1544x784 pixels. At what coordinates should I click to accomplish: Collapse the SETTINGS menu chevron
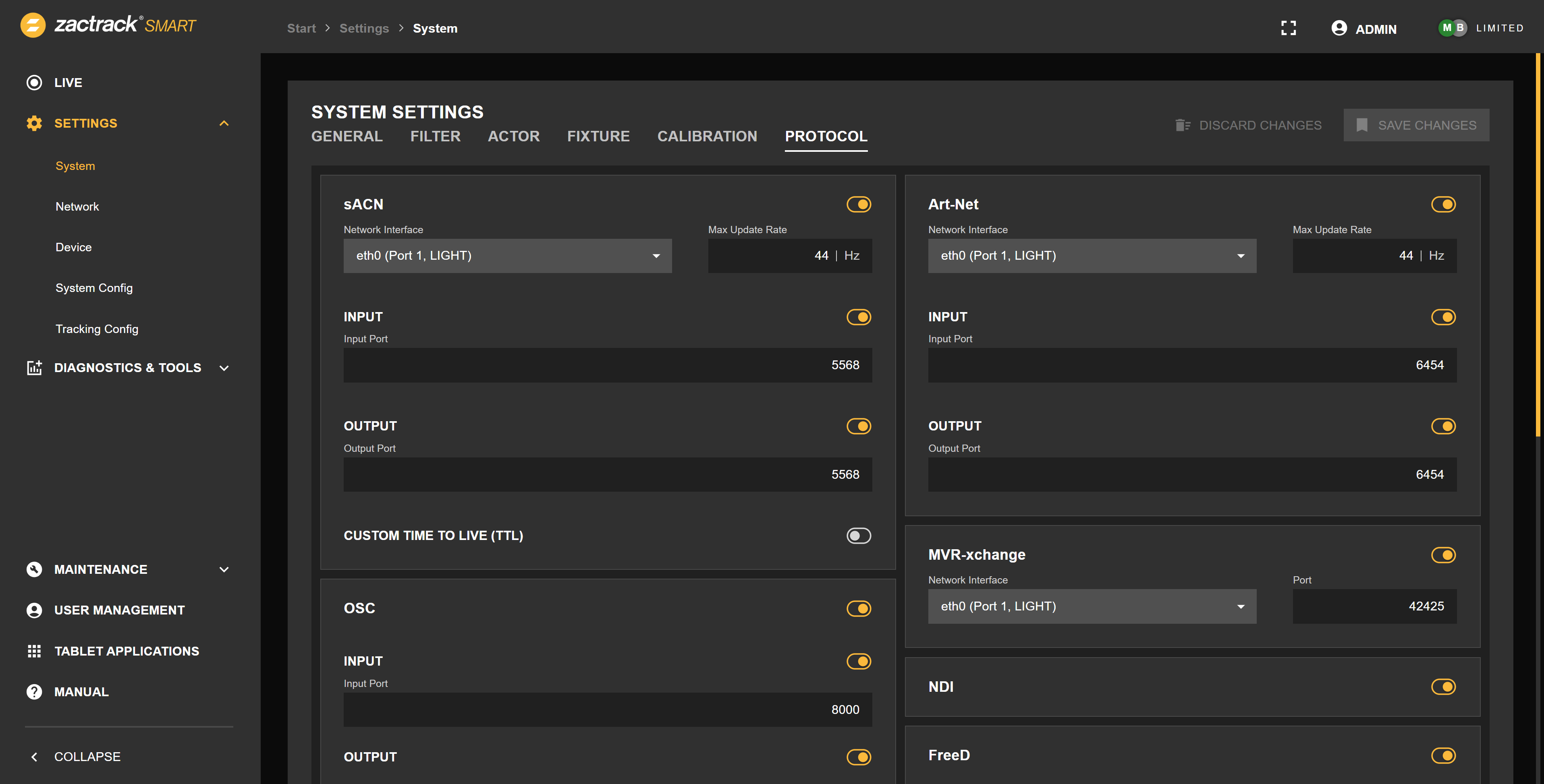(224, 123)
